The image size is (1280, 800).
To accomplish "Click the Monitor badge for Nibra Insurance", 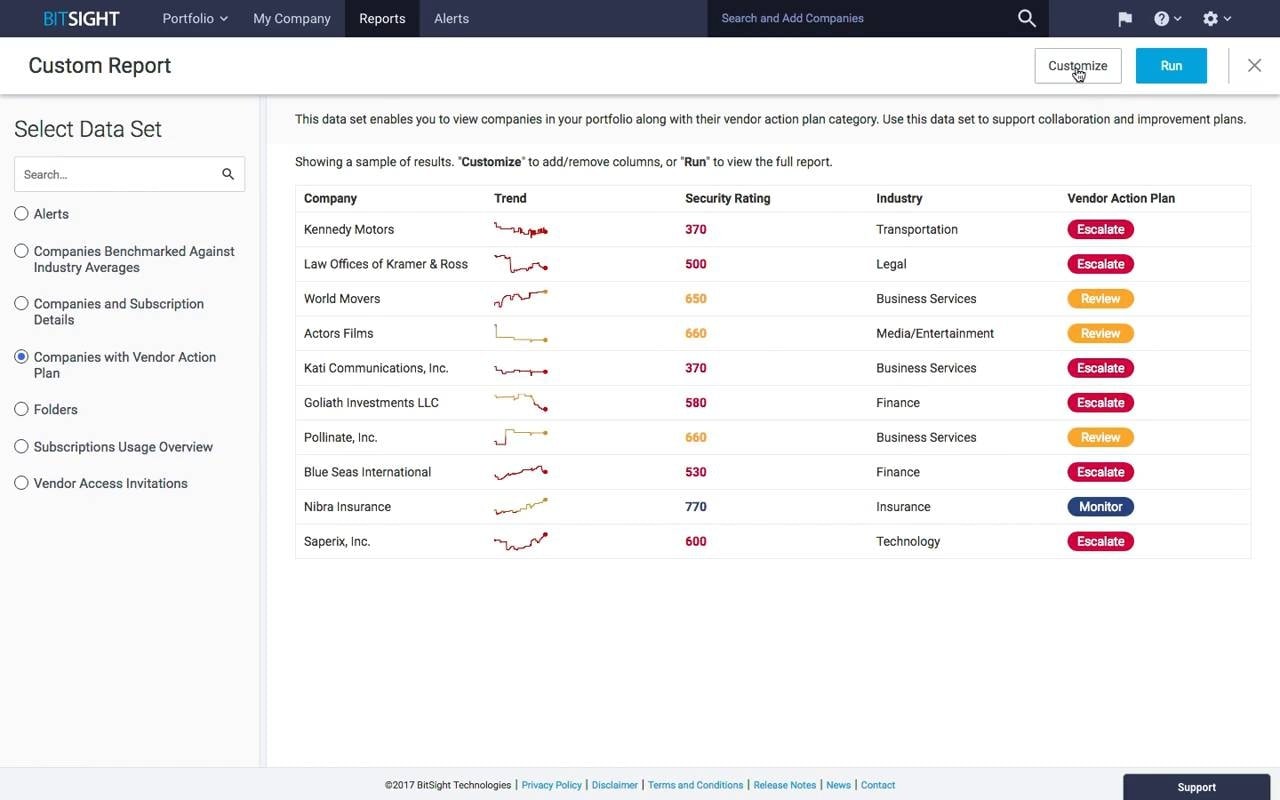I will pyautogui.click(x=1100, y=507).
